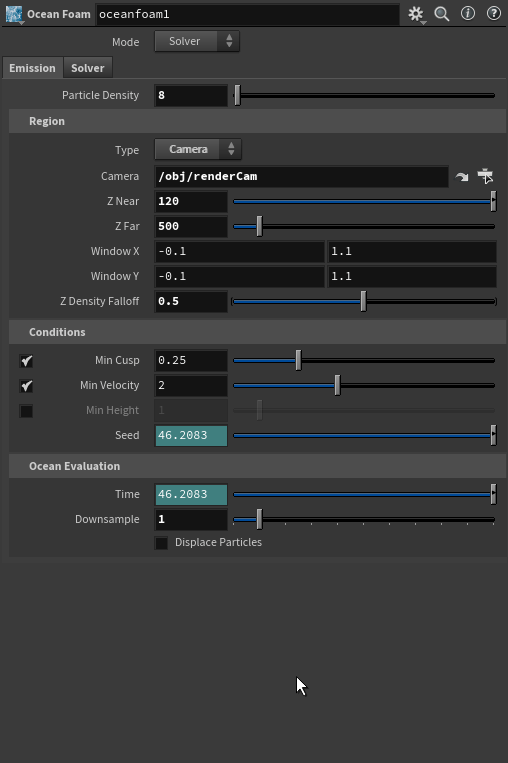Click the Particle Density value field
The width and height of the screenshot is (508, 763).
(191, 95)
